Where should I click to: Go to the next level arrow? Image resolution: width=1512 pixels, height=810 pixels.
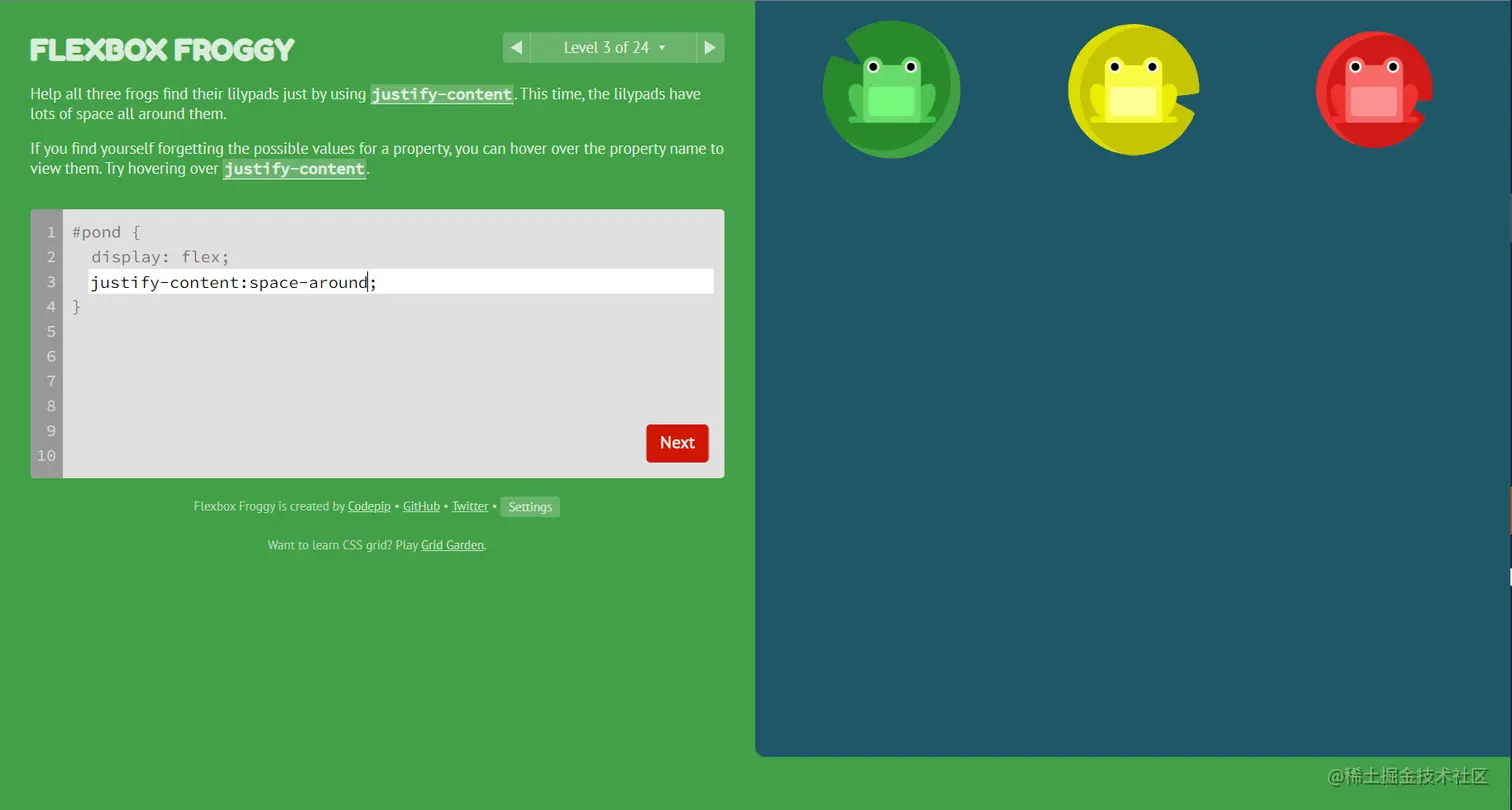(710, 48)
